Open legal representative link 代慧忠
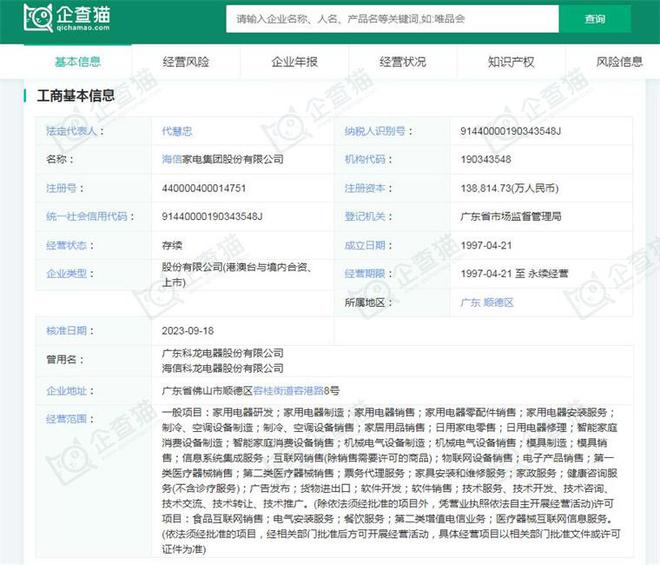The width and height of the screenshot is (660, 565). point(177,131)
